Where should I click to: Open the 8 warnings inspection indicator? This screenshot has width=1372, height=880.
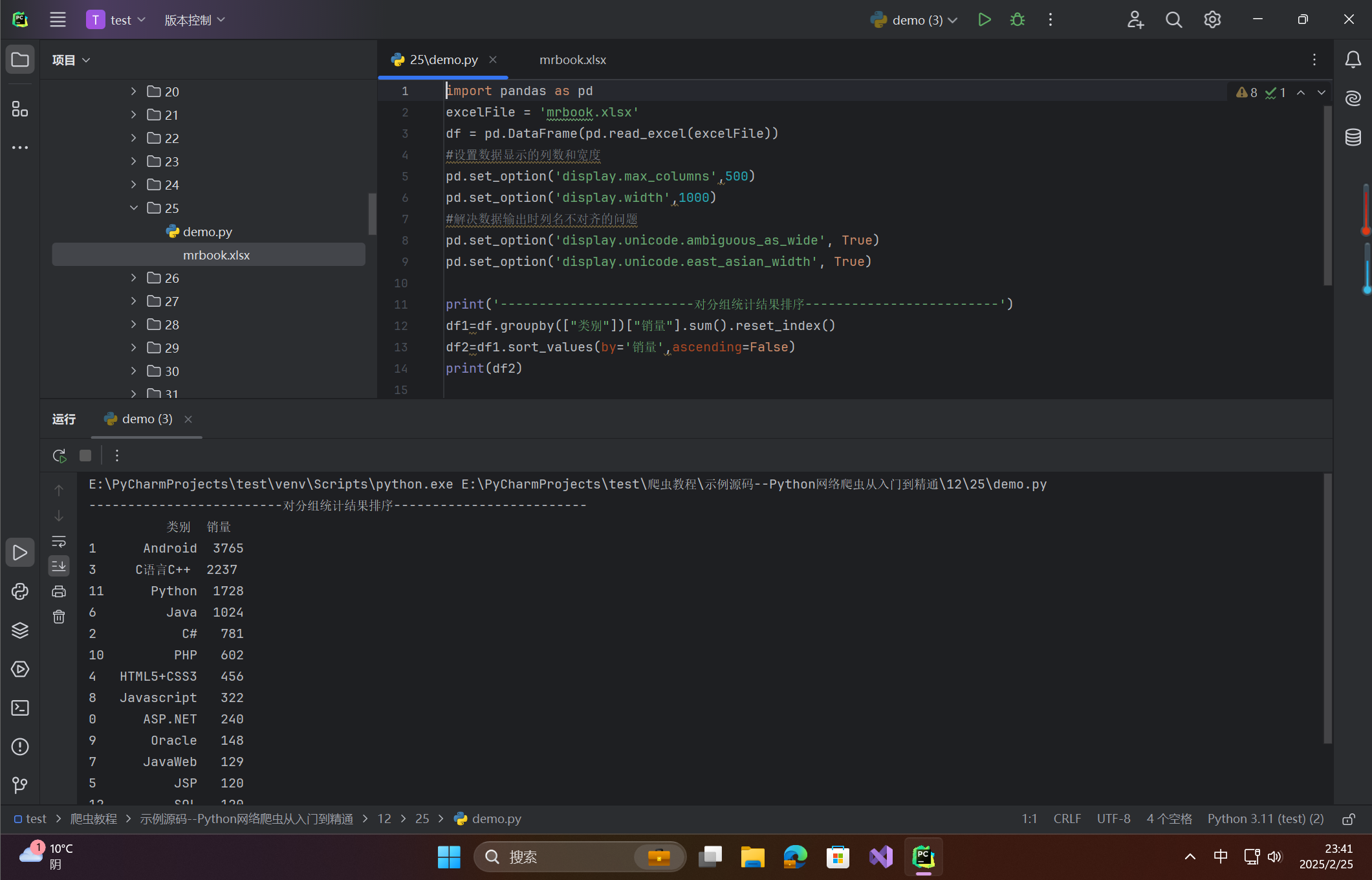[x=1247, y=93]
